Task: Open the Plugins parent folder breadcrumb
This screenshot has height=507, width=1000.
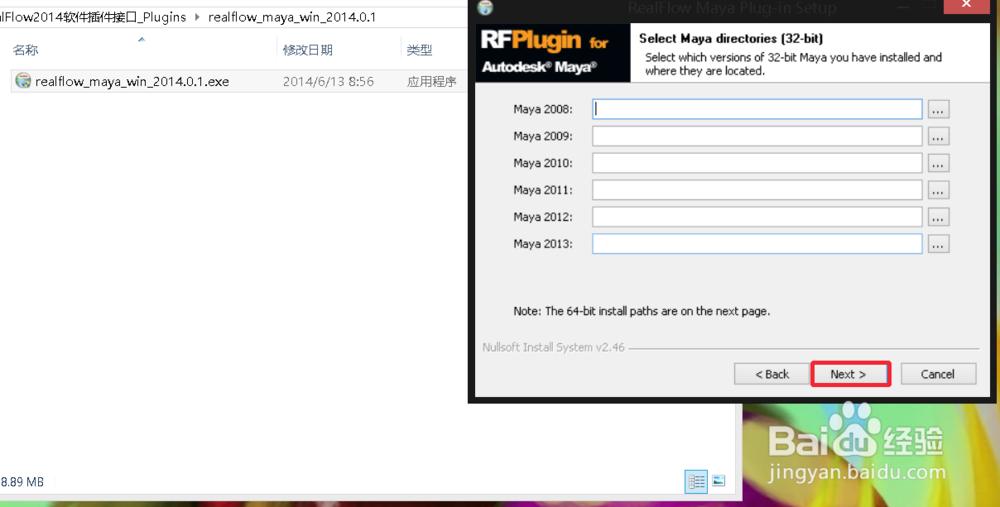Action: (x=93, y=17)
